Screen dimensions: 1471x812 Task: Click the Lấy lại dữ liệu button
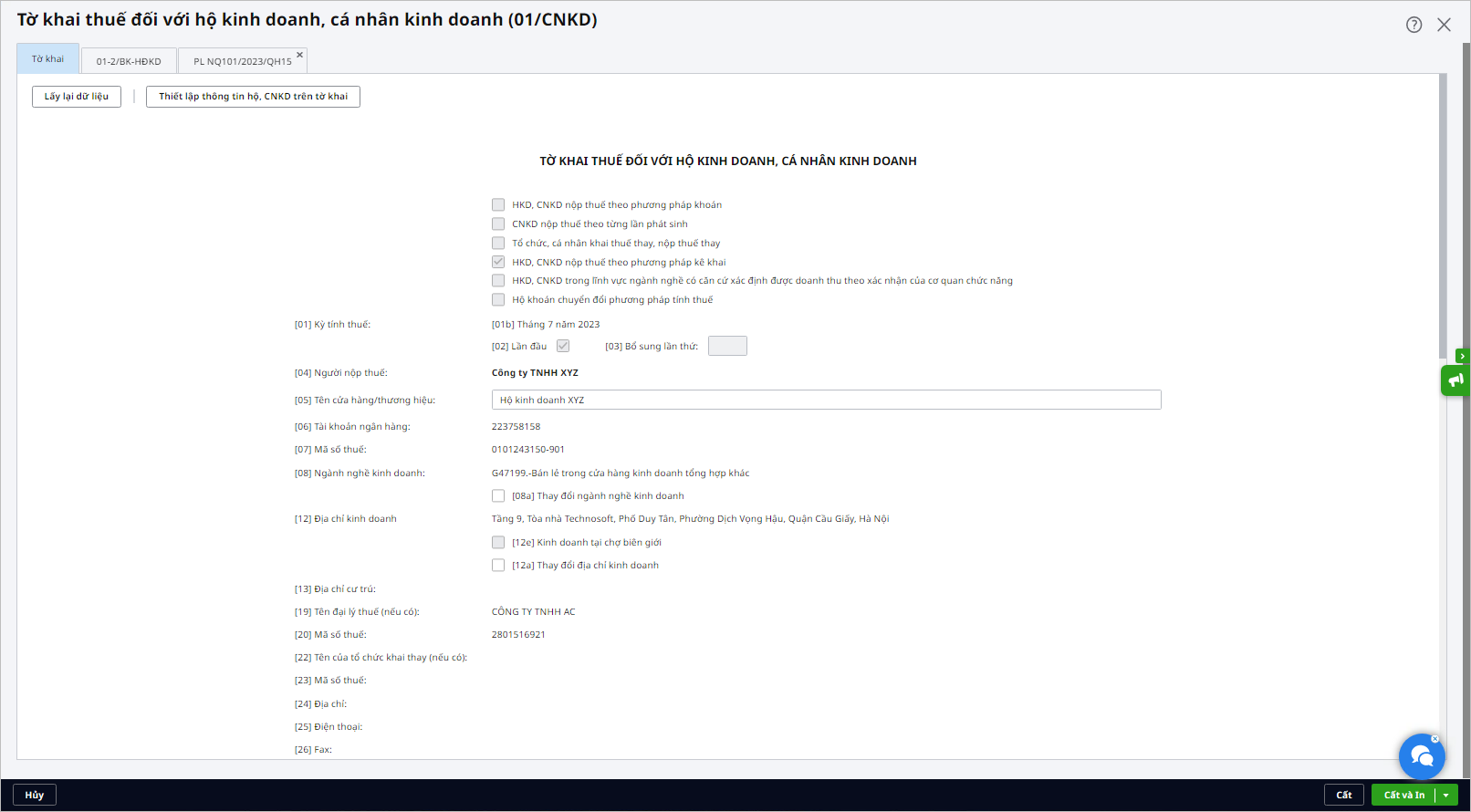[77, 97]
